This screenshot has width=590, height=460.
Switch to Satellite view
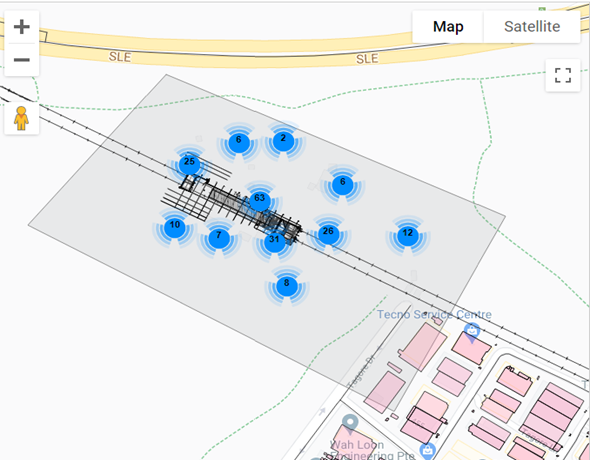[x=532, y=26]
